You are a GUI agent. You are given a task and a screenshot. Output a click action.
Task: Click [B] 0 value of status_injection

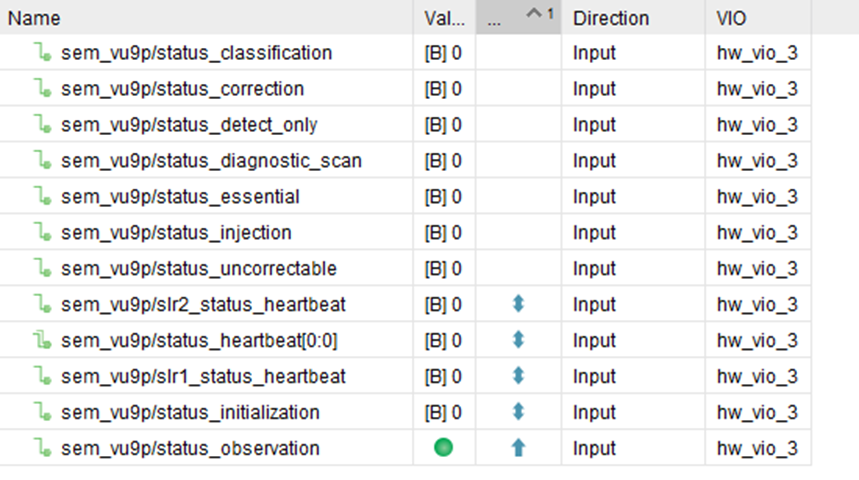[x=443, y=233]
